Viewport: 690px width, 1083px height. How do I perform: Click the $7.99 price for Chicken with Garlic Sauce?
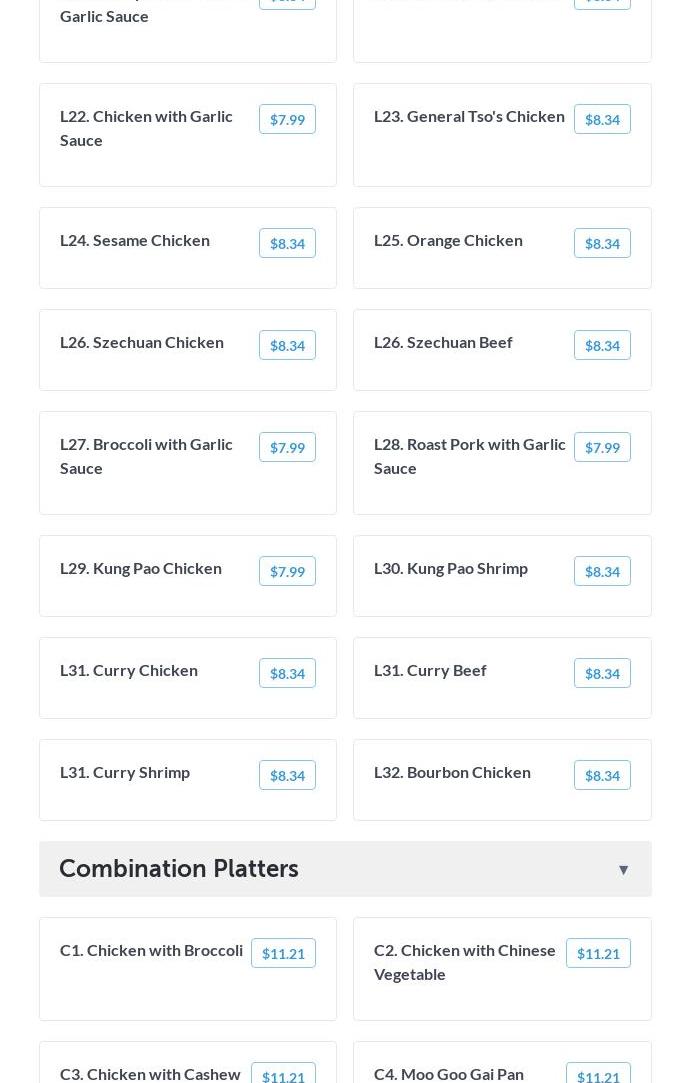(x=287, y=120)
